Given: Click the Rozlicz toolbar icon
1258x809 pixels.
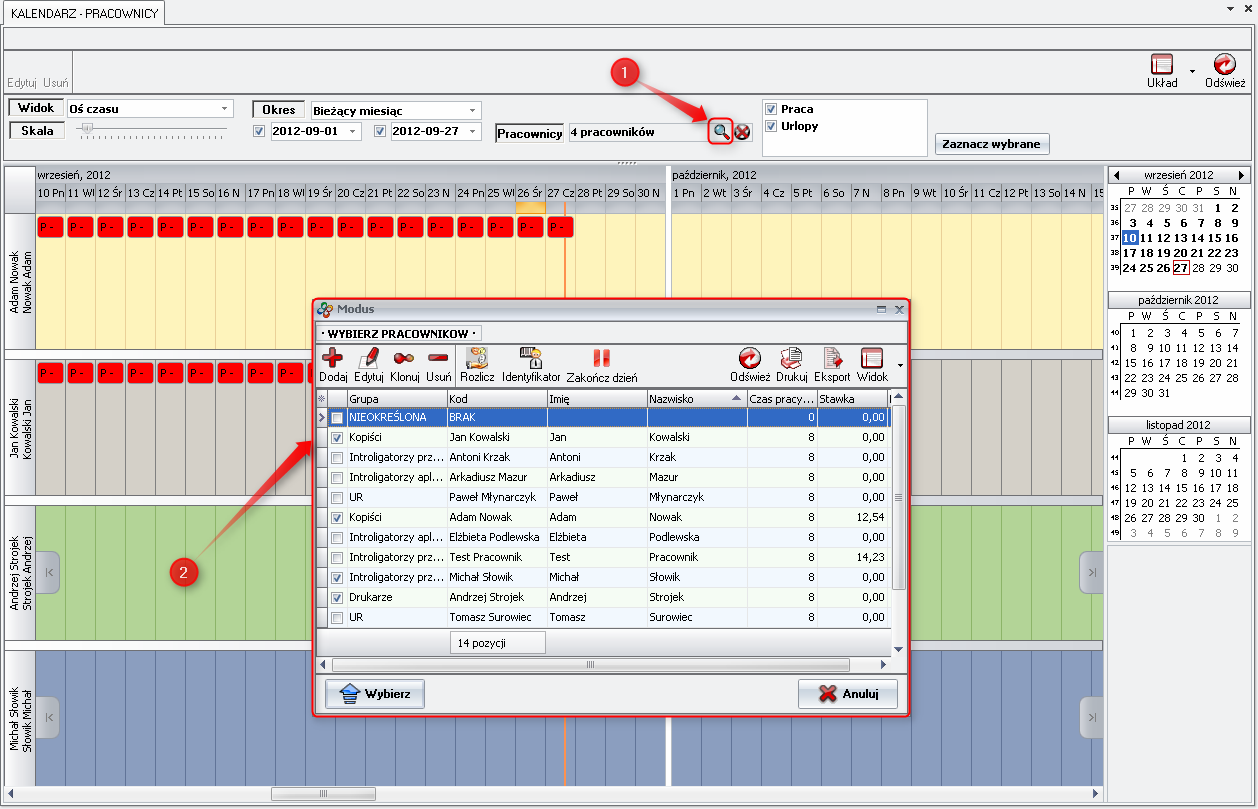Looking at the screenshot, I should (x=477, y=358).
